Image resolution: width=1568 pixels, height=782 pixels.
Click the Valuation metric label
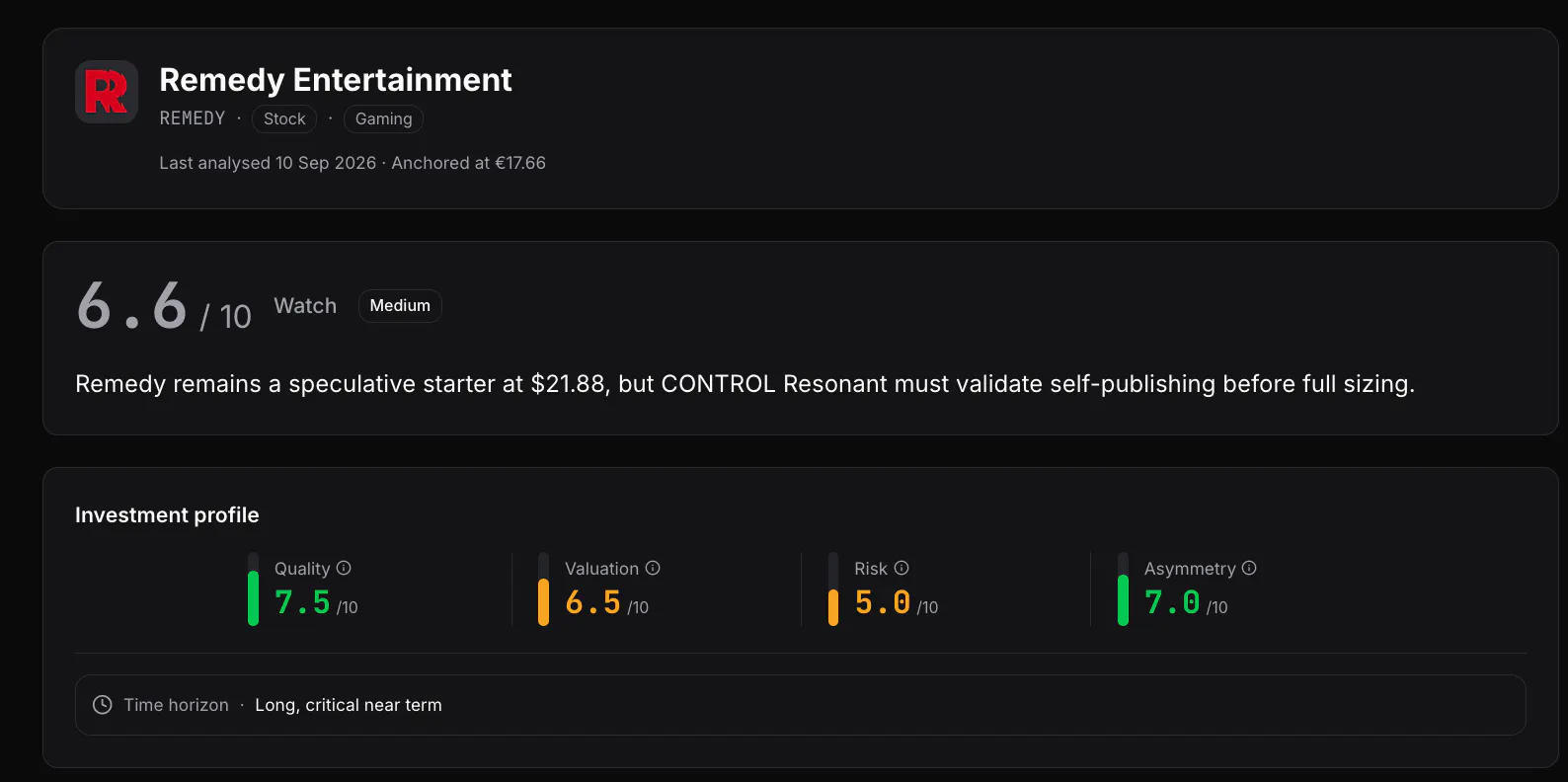click(x=601, y=569)
